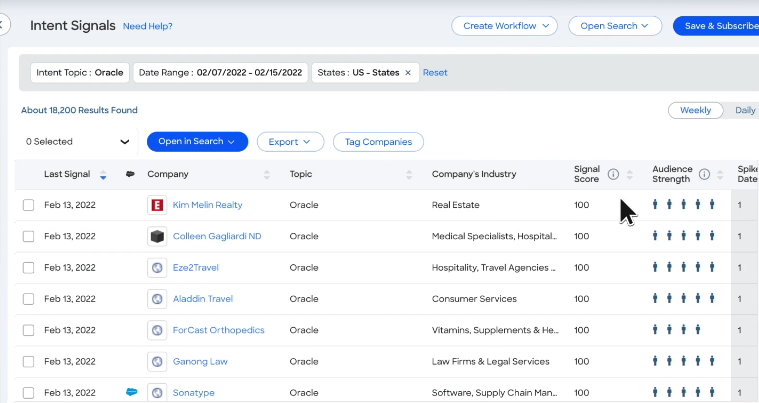Click the Save & Subscribe button
This screenshot has height=403, width=759.
[716, 26]
